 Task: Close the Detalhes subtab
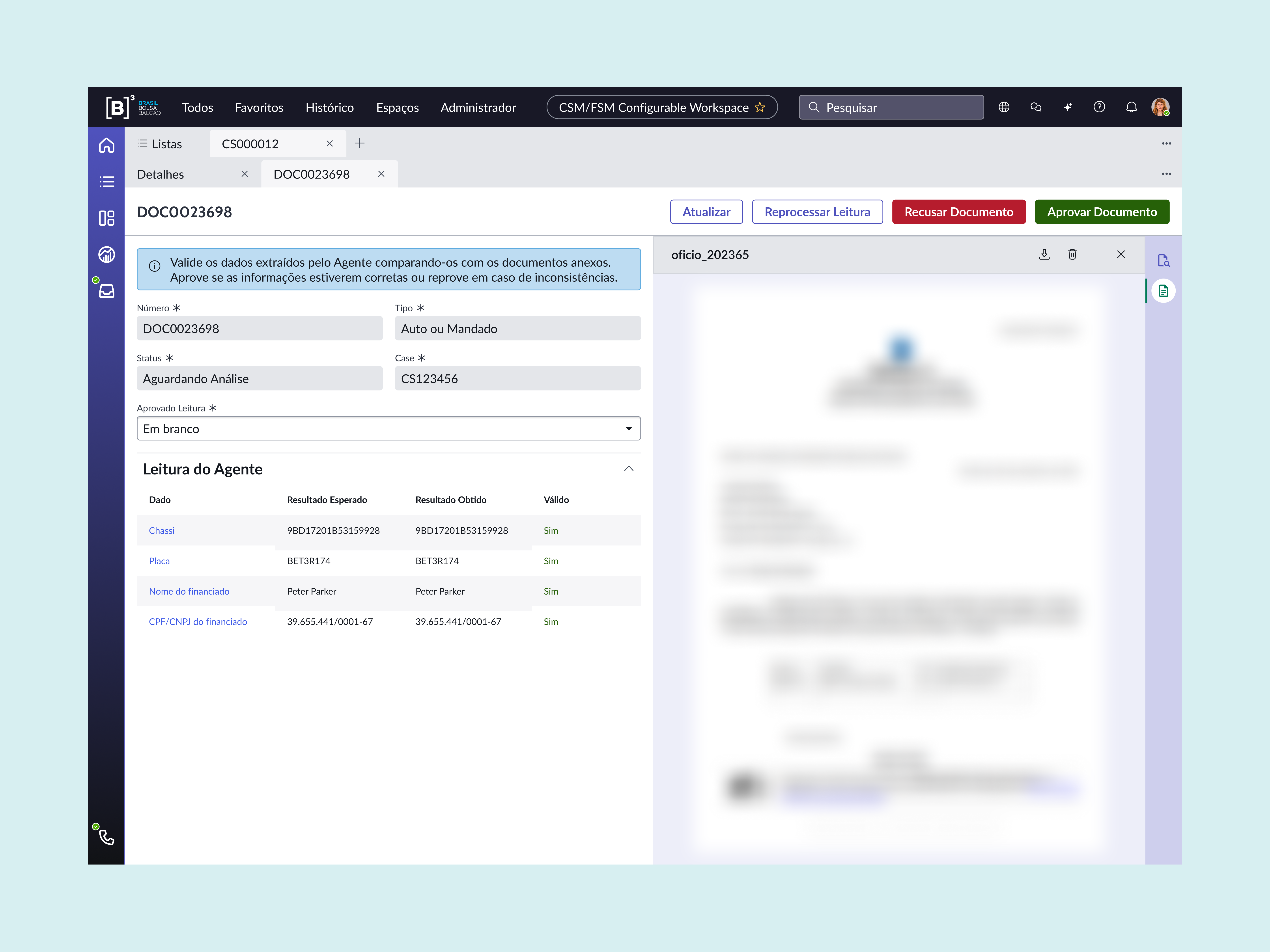[245, 174]
